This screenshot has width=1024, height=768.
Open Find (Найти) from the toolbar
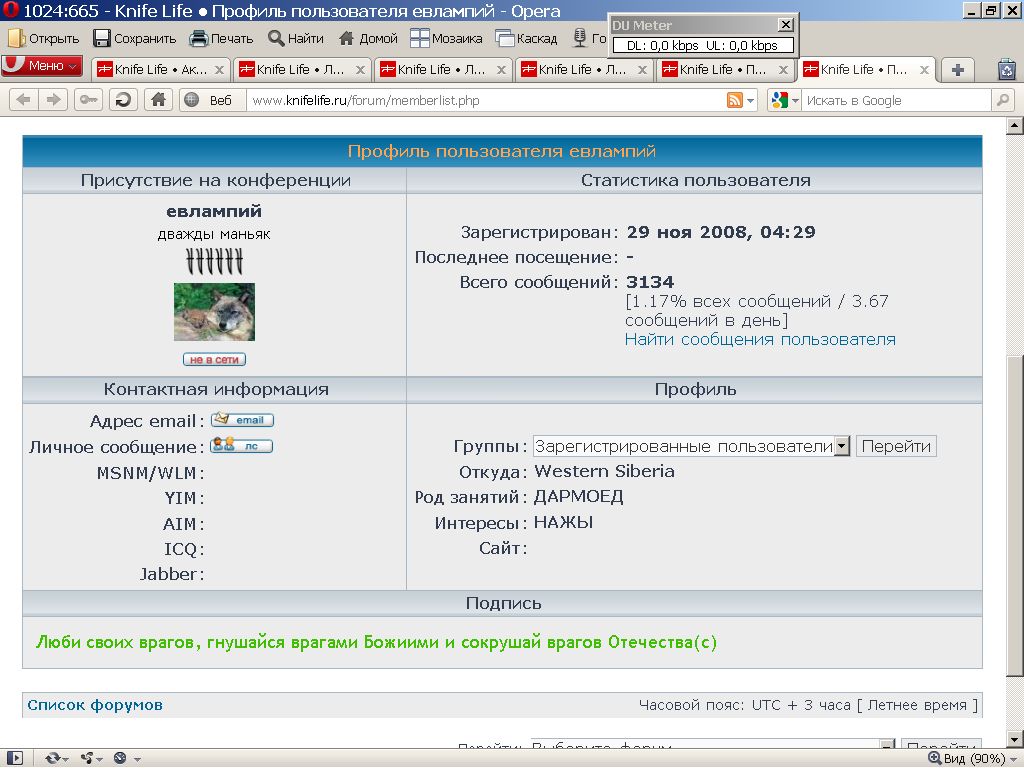[x=277, y=38]
